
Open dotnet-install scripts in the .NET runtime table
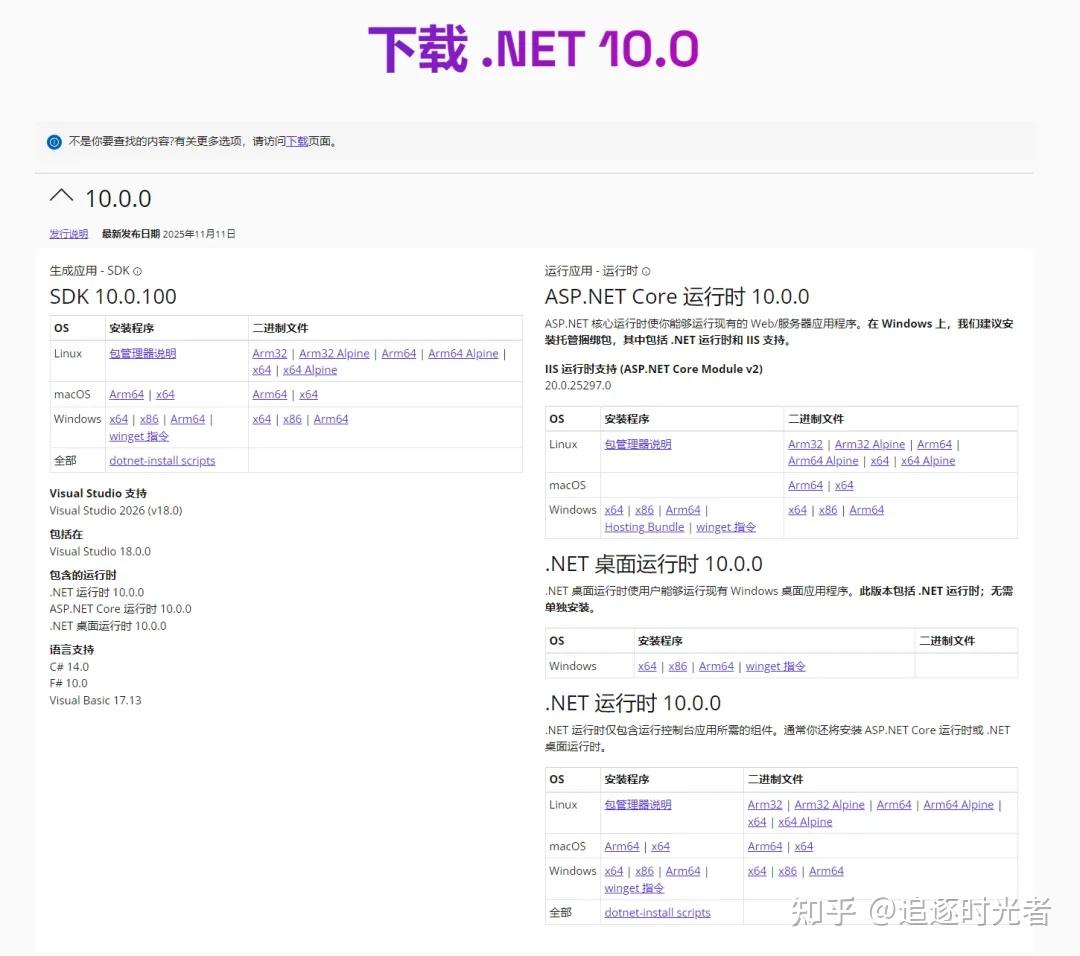(656, 912)
